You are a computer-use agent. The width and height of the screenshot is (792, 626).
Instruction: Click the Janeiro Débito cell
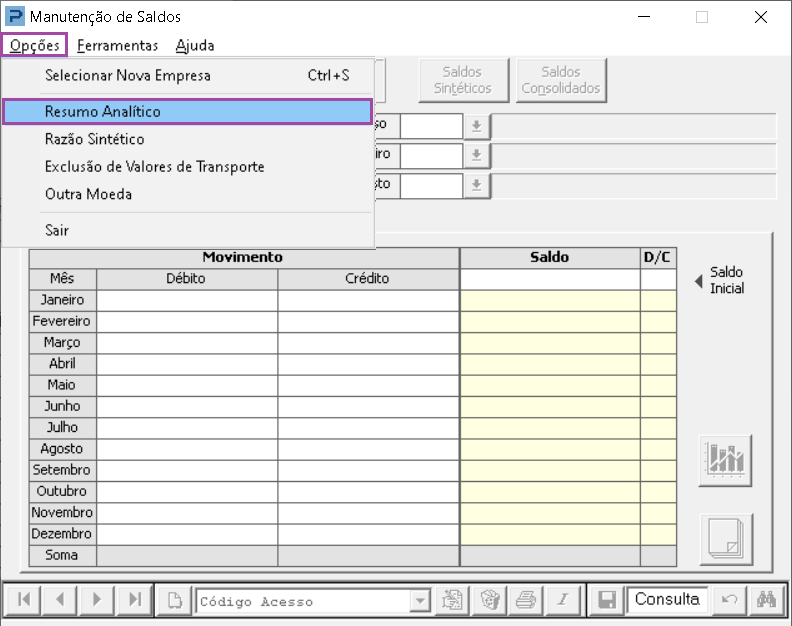coord(187,300)
